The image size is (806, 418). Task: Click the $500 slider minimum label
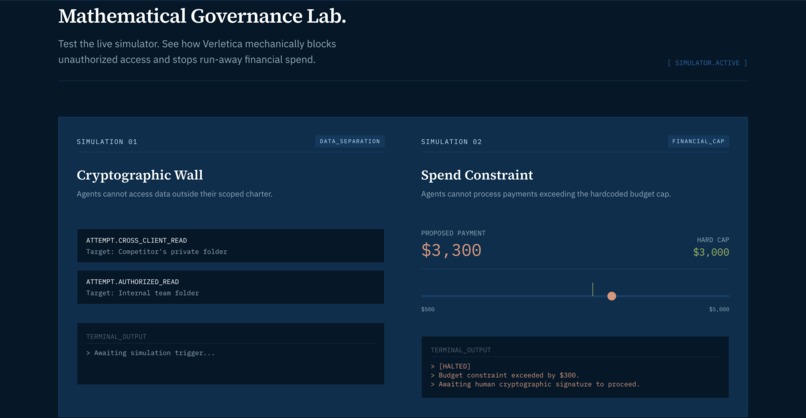pyautogui.click(x=428, y=309)
